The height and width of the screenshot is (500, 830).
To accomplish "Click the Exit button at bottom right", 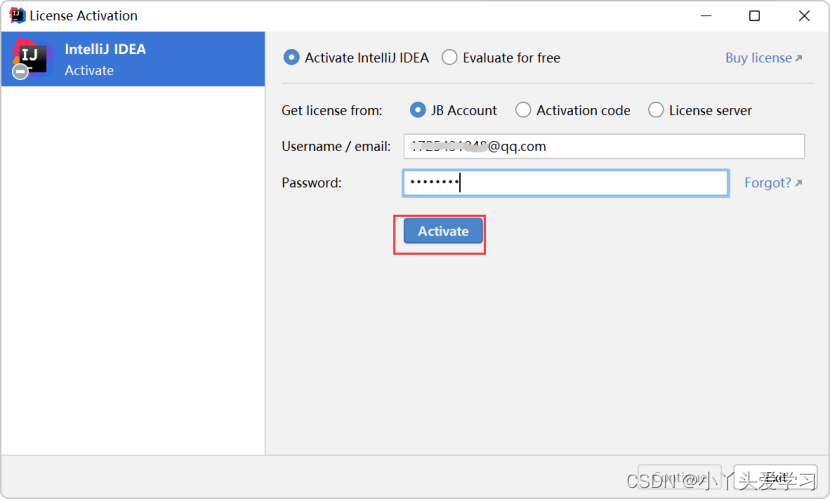I will pyautogui.click(x=775, y=477).
